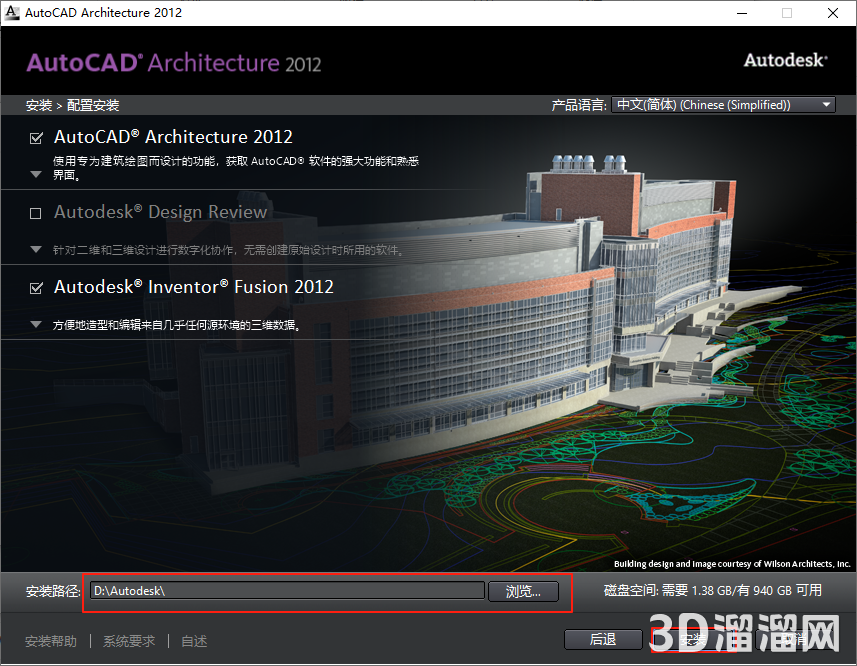This screenshot has width=857, height=666.
Task: Expand the Inventor Fusion 2012 settings triangle
Action: point(36,324)
